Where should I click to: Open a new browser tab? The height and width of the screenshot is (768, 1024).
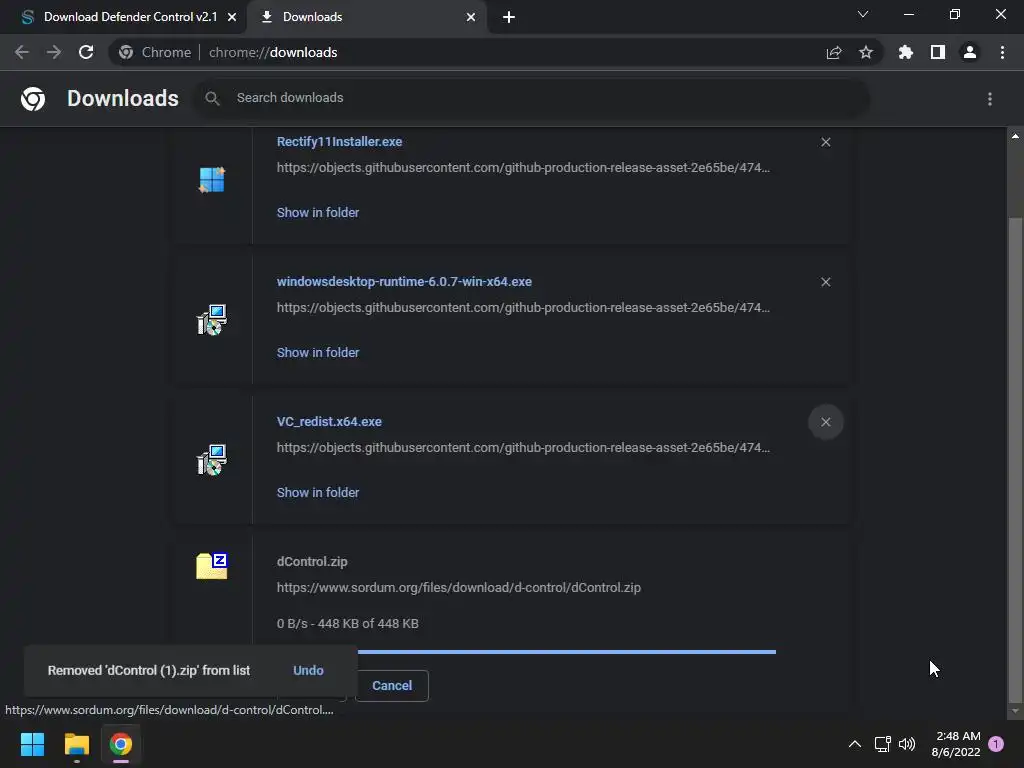509,17
